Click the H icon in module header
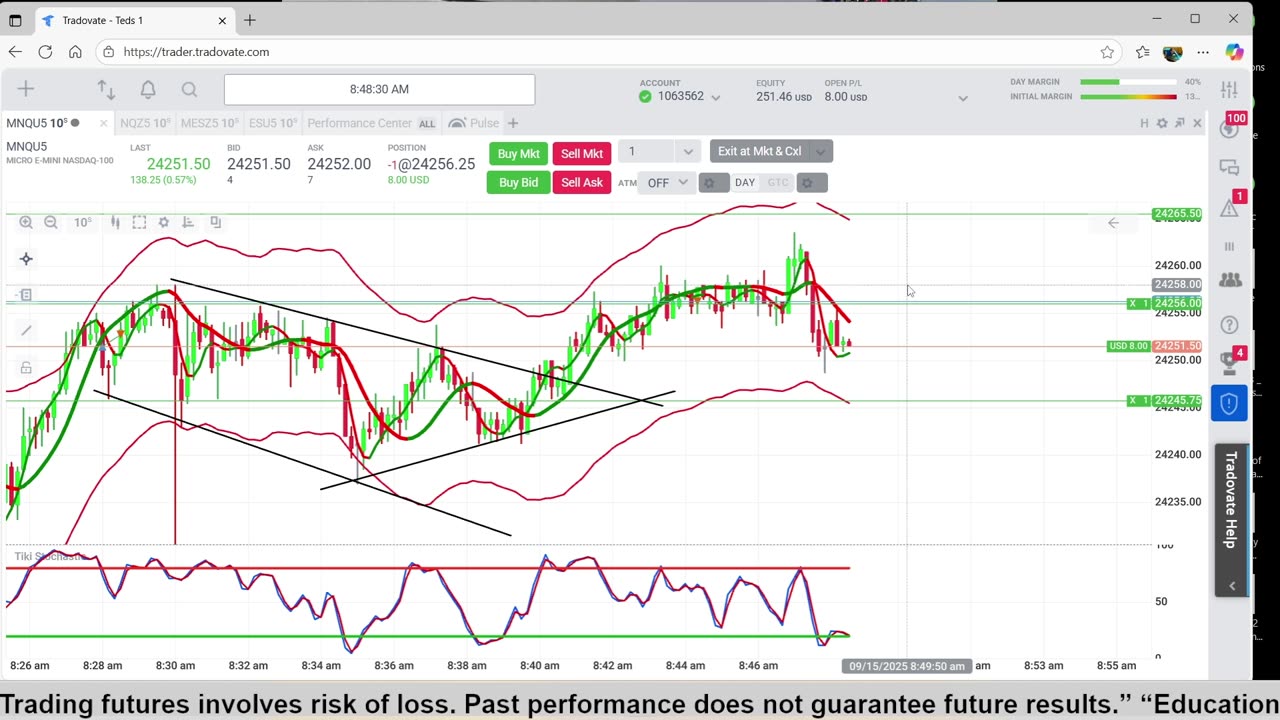Viewport: 1280px width, 720px height. click(1144, 123)
